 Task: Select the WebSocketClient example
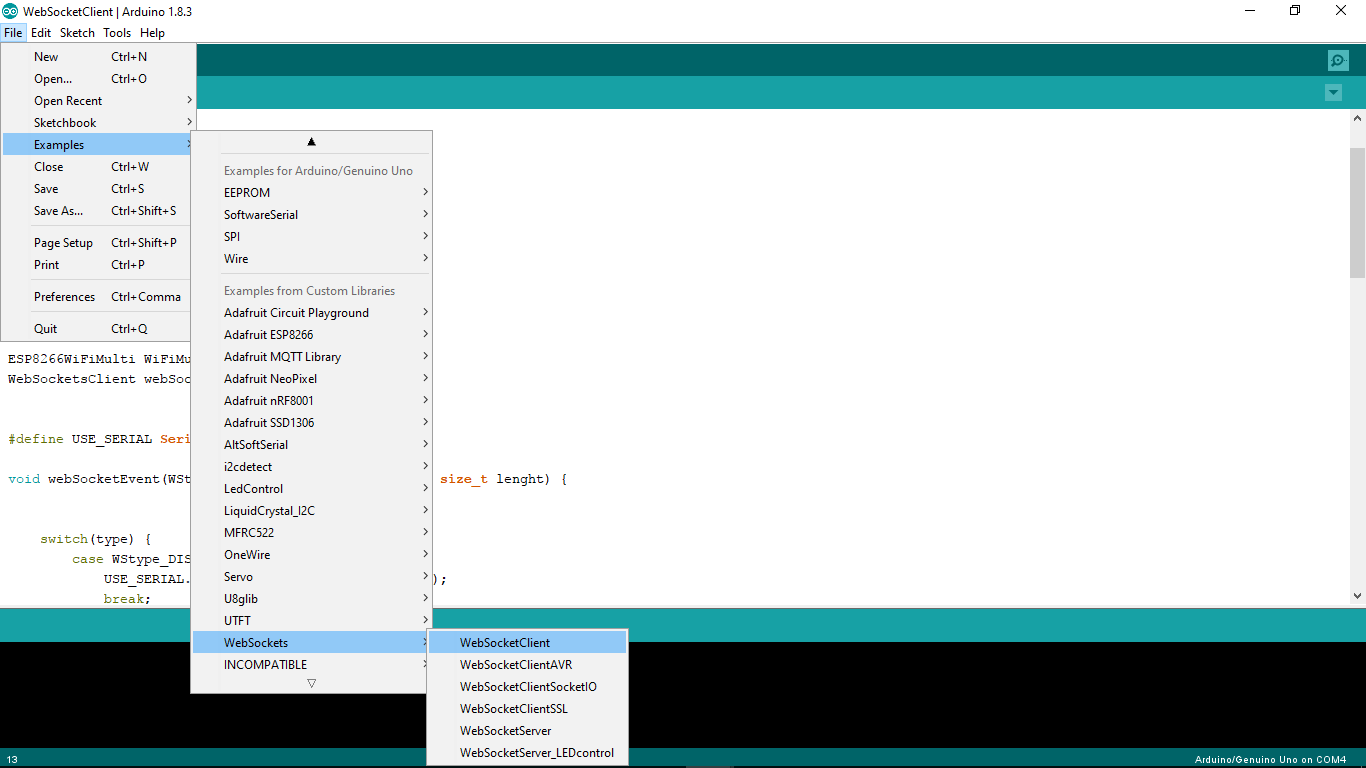(503, 642)
